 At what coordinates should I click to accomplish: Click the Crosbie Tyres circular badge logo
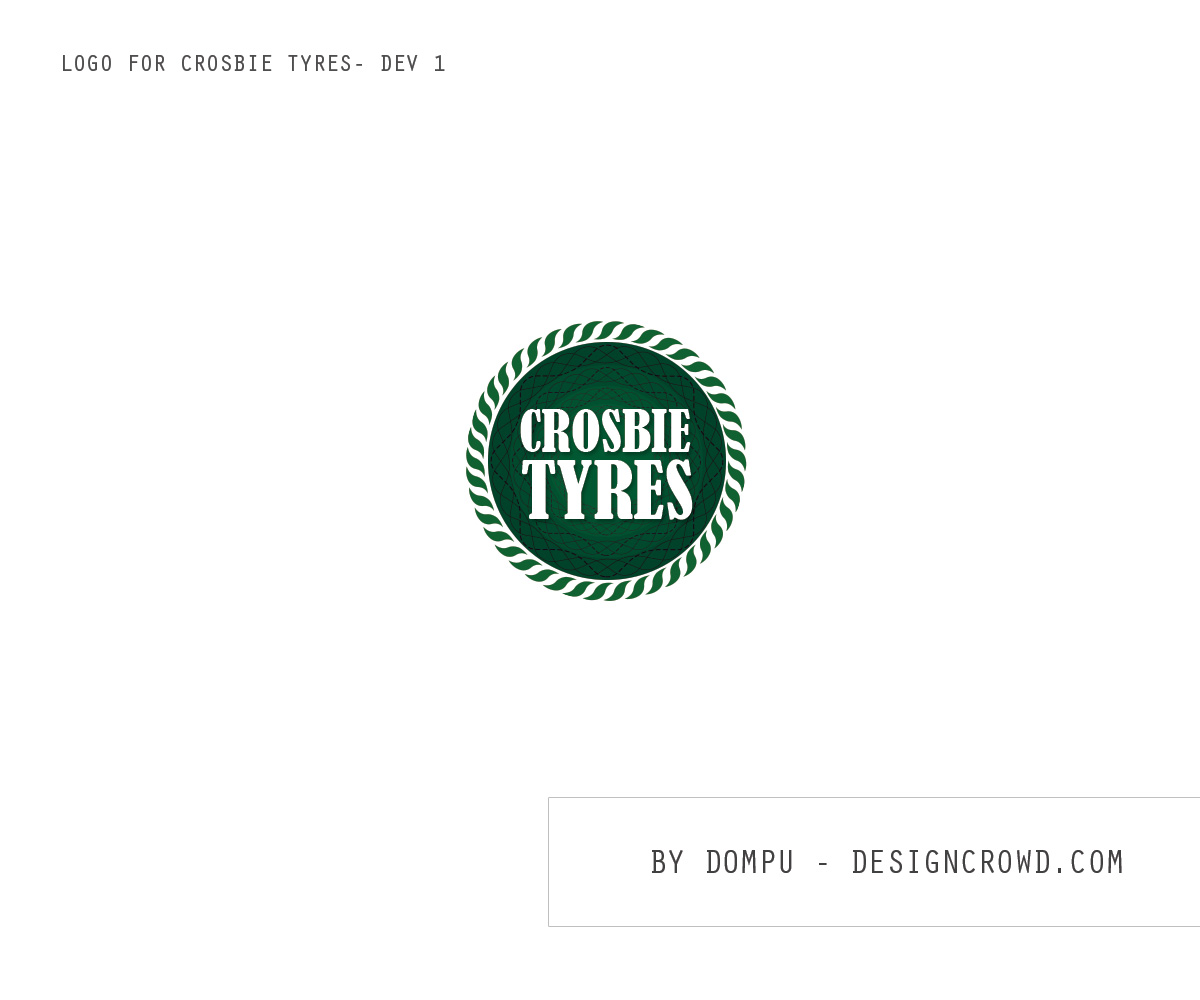click(606, 461)
